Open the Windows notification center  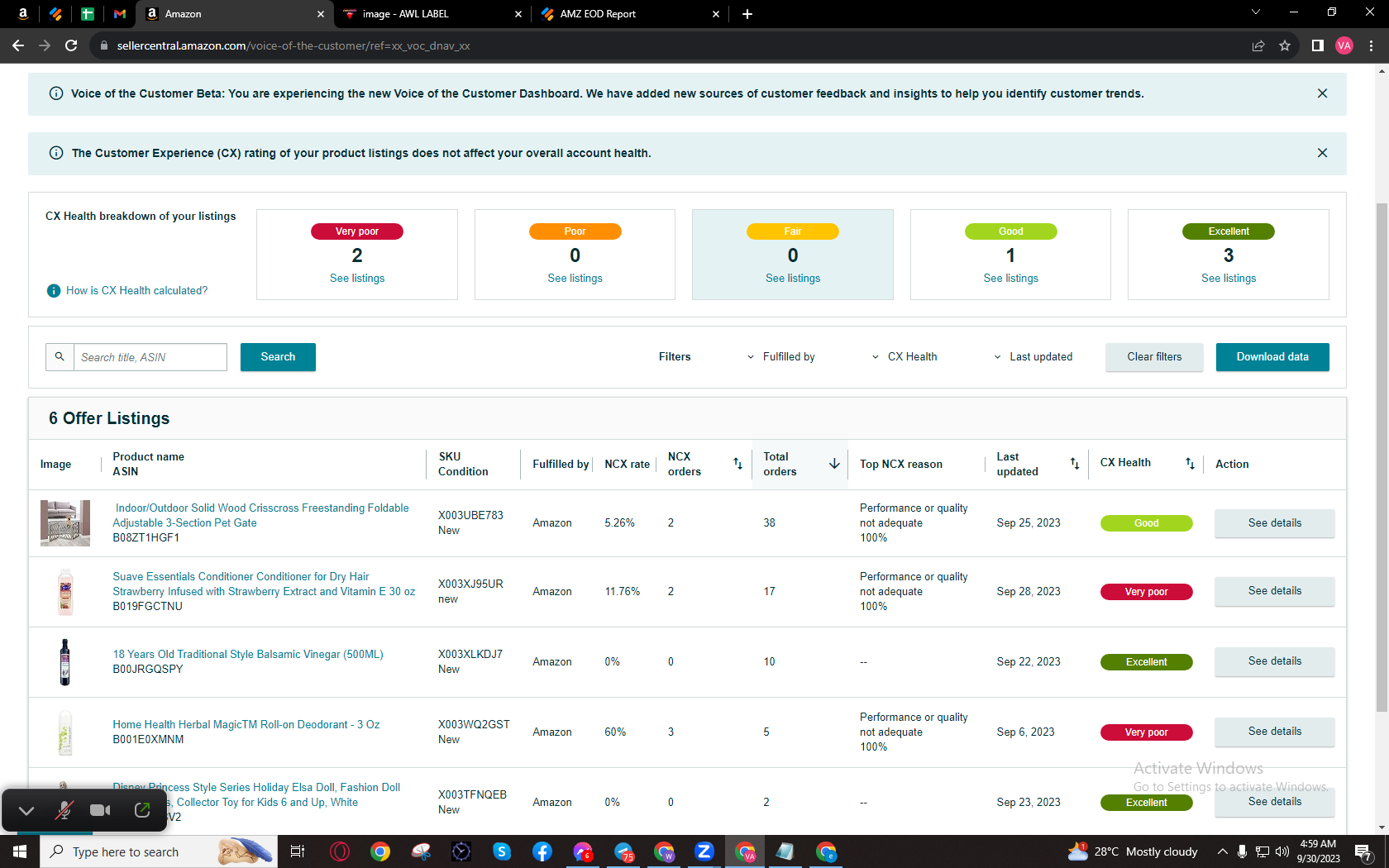coord(1364,851)
